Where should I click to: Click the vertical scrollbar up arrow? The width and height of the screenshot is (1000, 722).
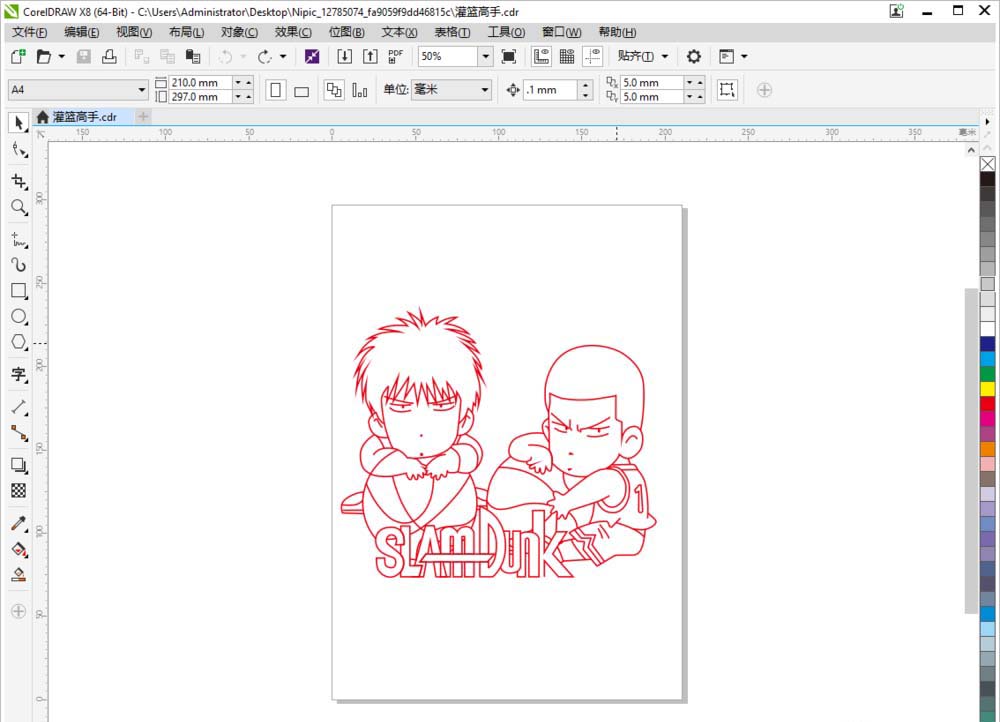tap(971, 151)
